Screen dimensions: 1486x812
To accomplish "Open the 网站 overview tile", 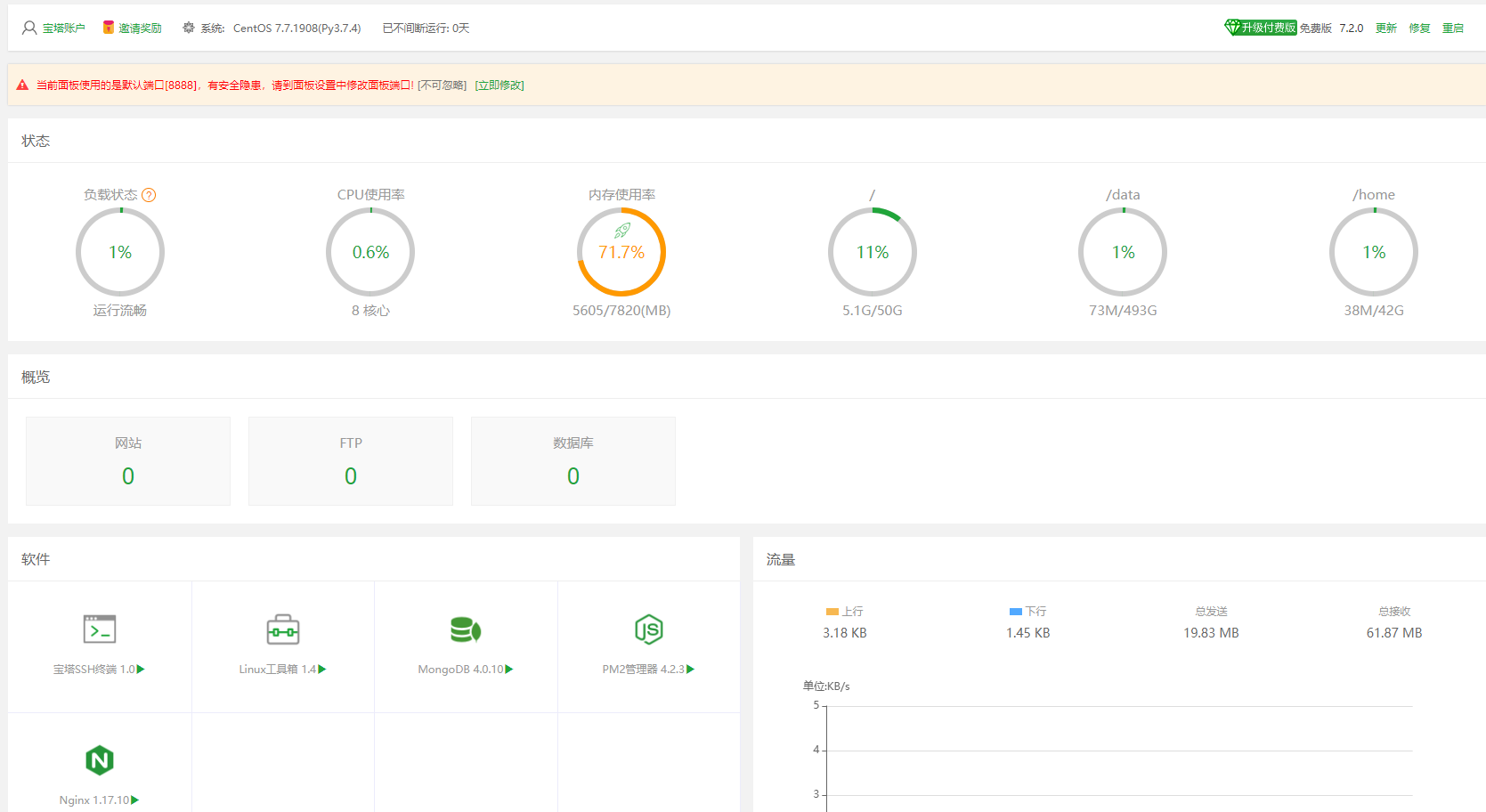I will click(128, 461).
